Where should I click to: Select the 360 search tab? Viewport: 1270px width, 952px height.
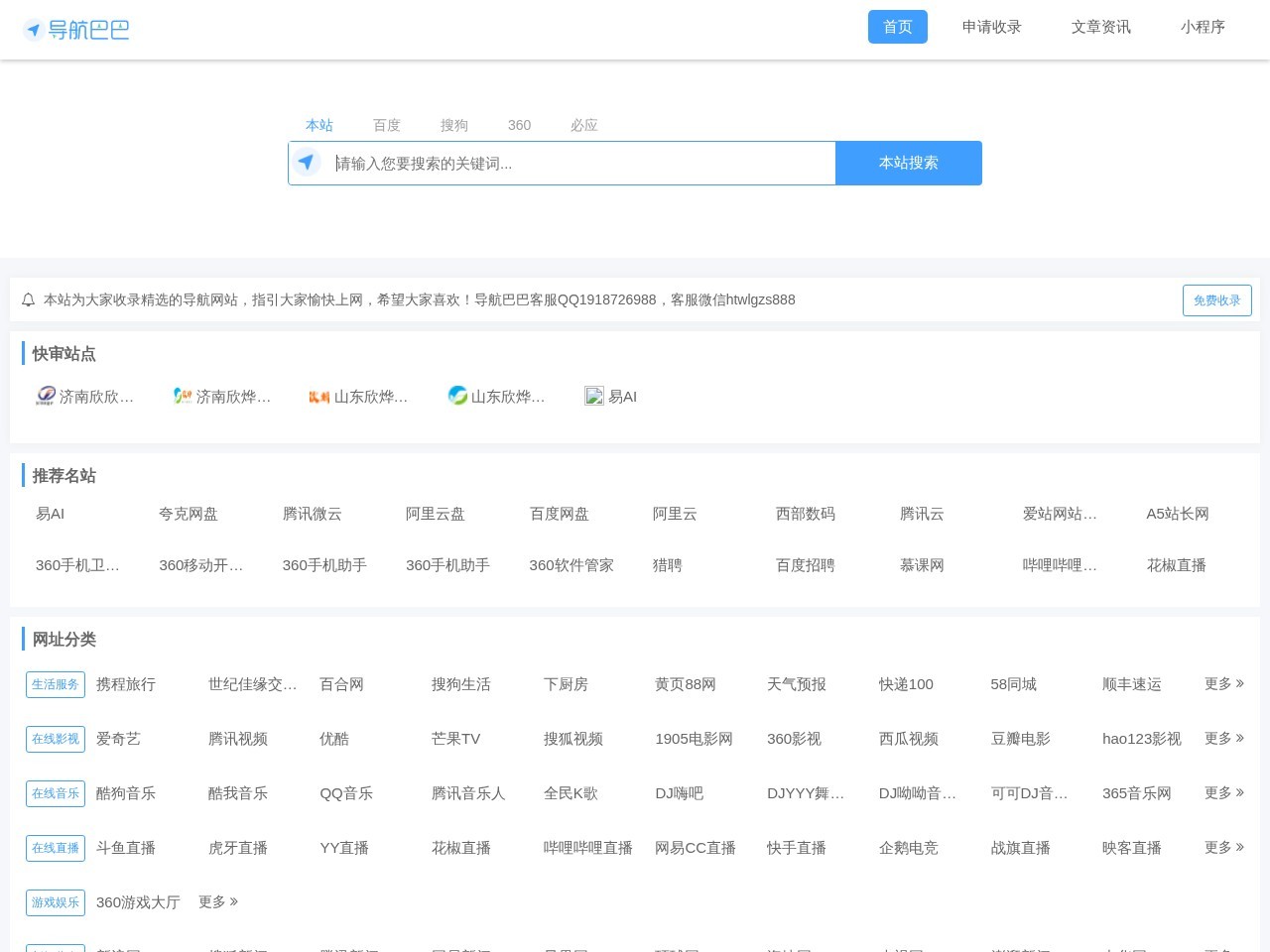(x=519, y=125)
